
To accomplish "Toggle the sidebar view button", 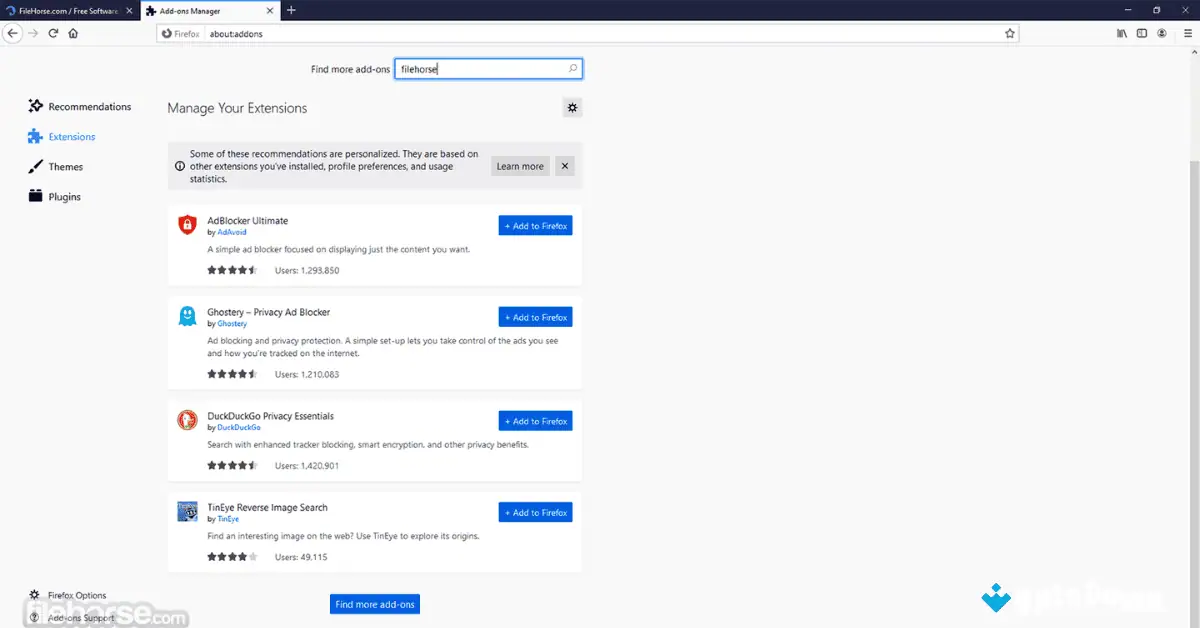I will pos(1141,33).
